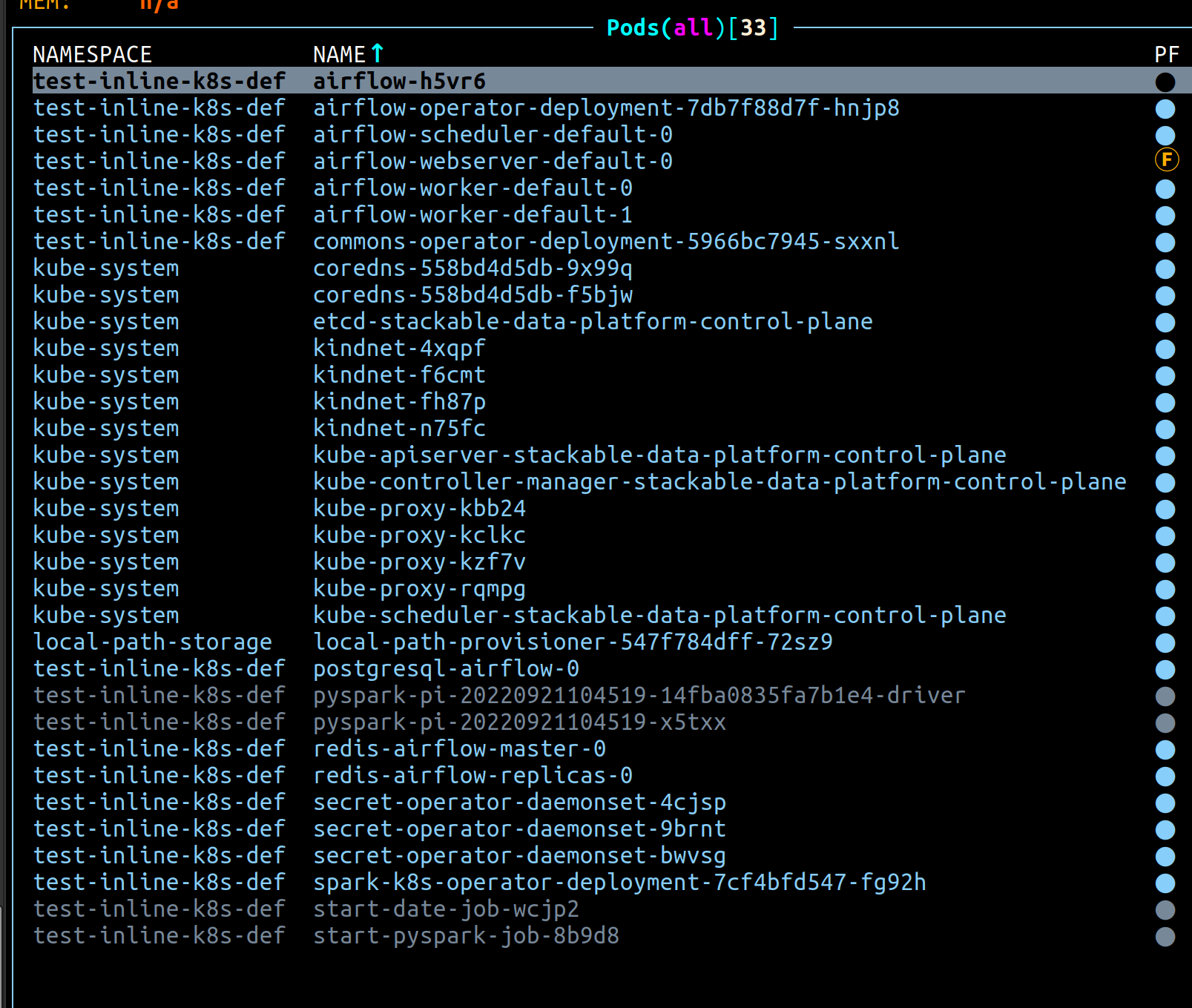
Task: Click grey PF dot of start-pyspark-job-8b9d8
Action: (x=1165, y=937)
